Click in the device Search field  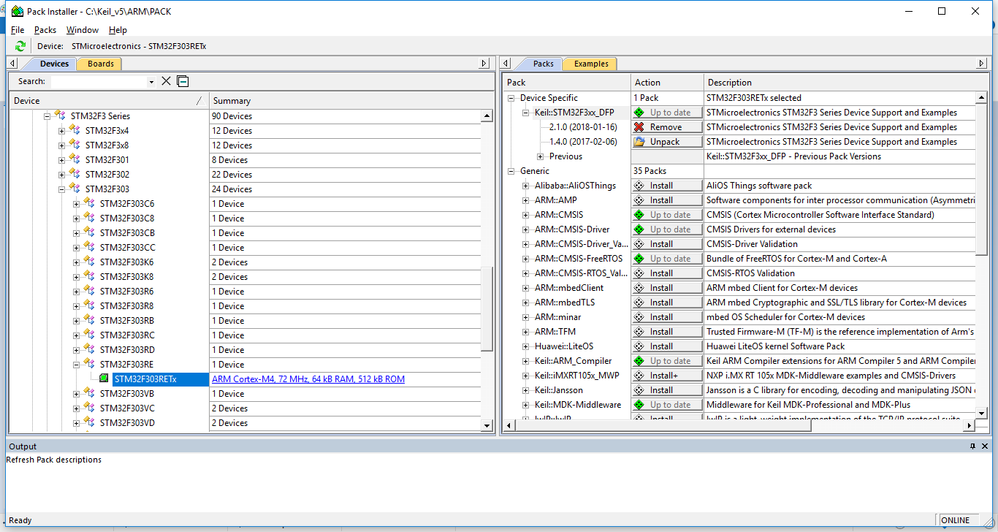point(99,81)
